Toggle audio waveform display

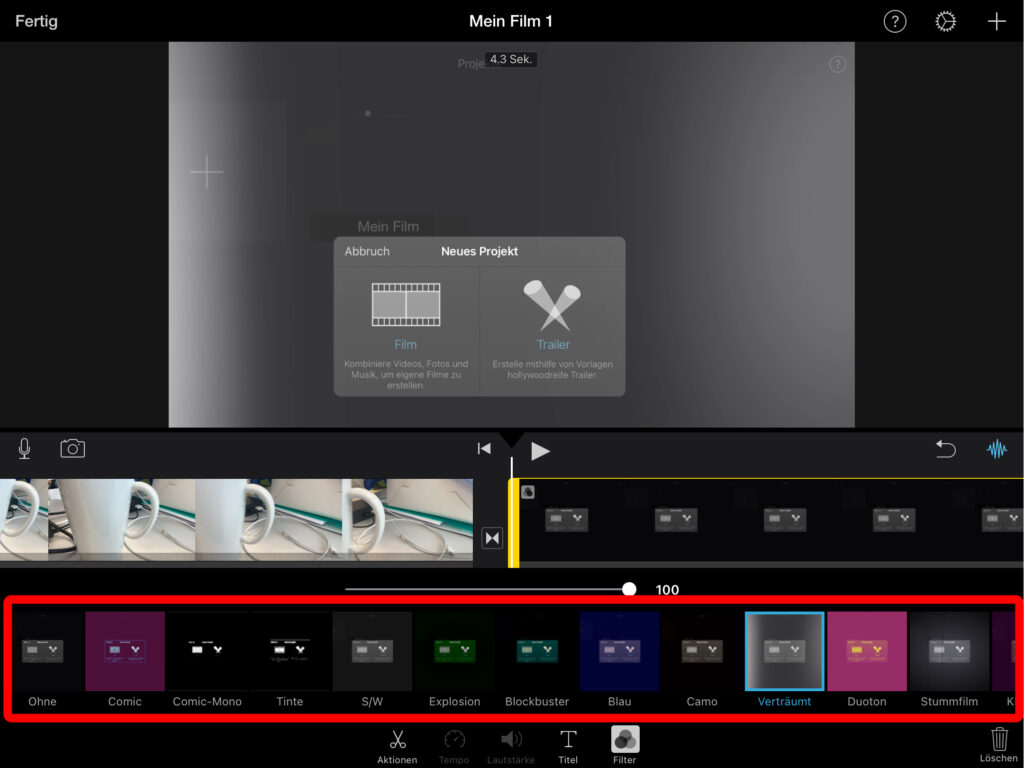pos(996,450)
